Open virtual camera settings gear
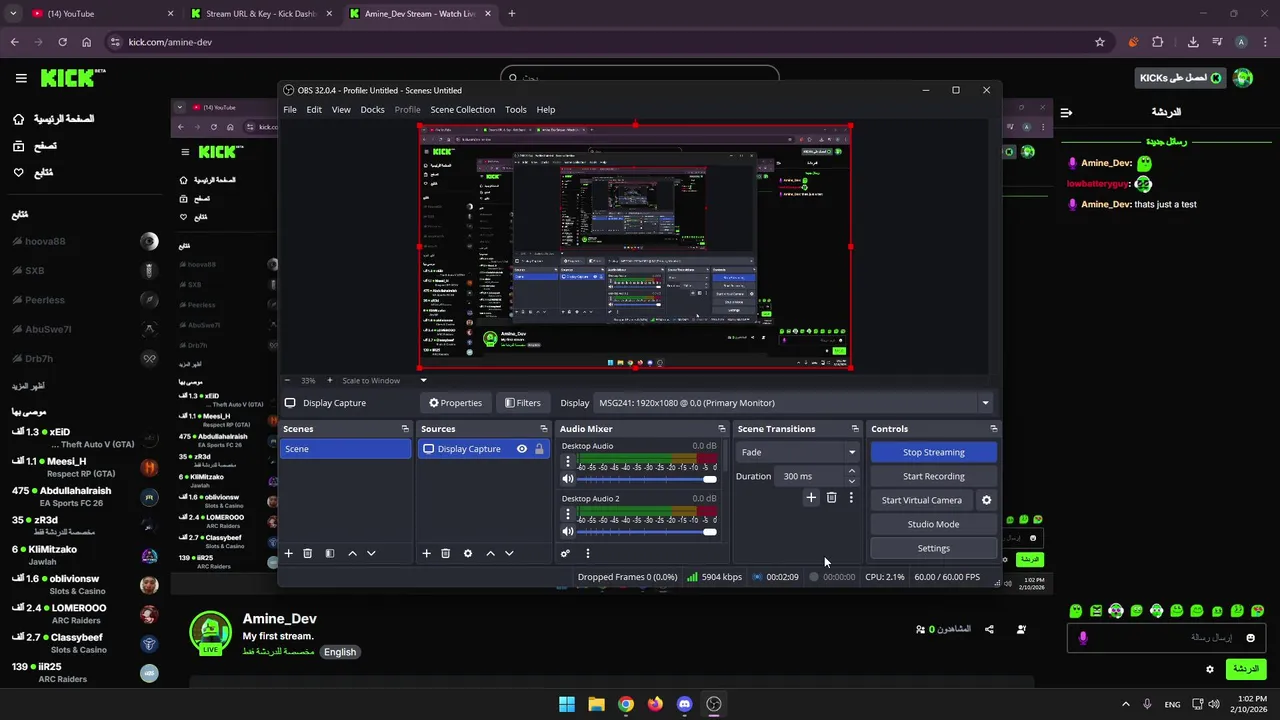 coord(986,500)
